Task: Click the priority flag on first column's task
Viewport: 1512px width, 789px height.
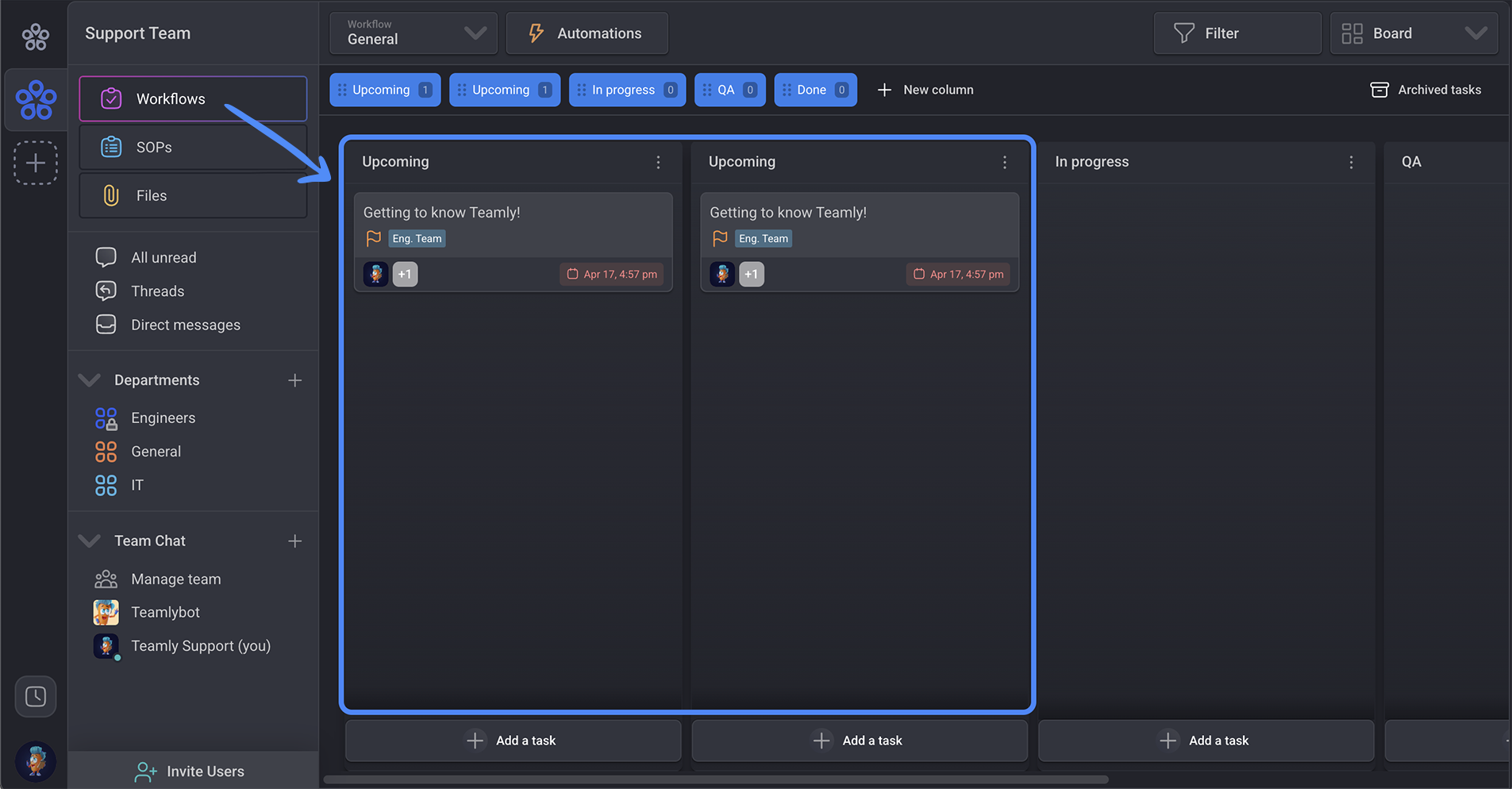Action: [x=374, y=238]
